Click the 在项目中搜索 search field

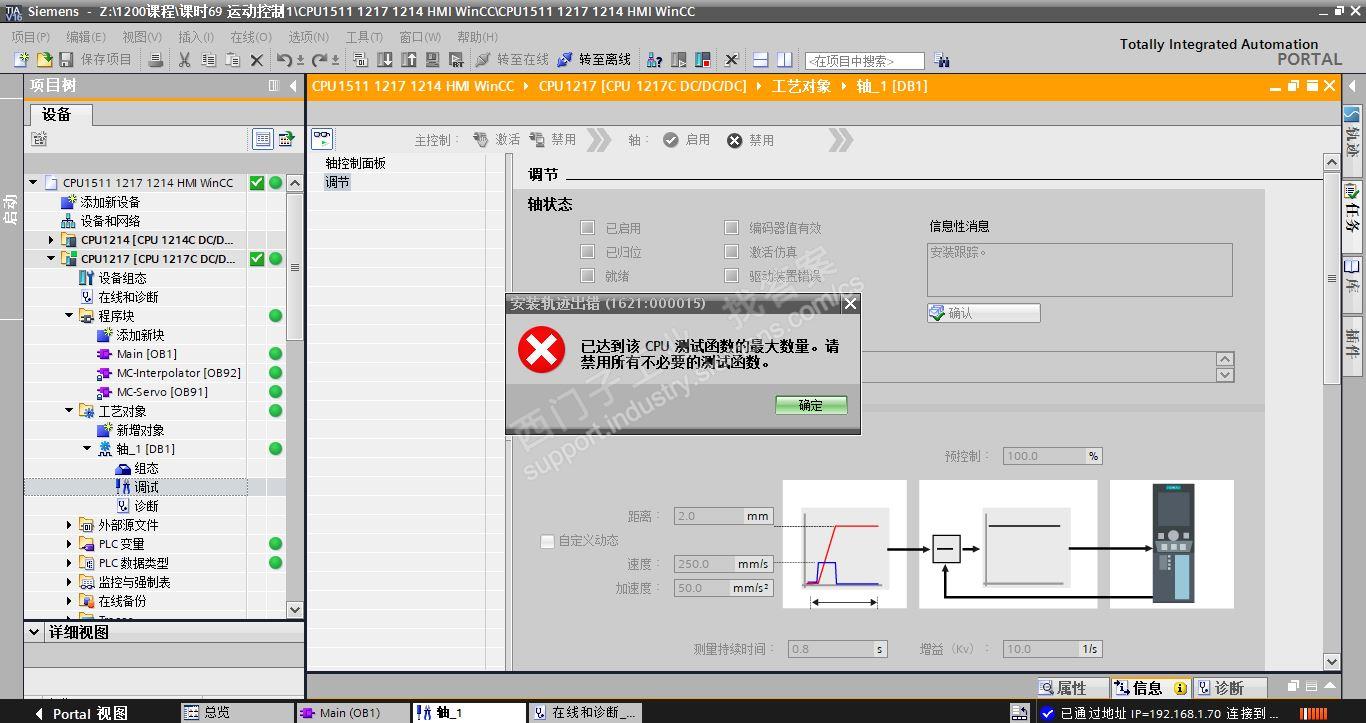click(865, 61)
